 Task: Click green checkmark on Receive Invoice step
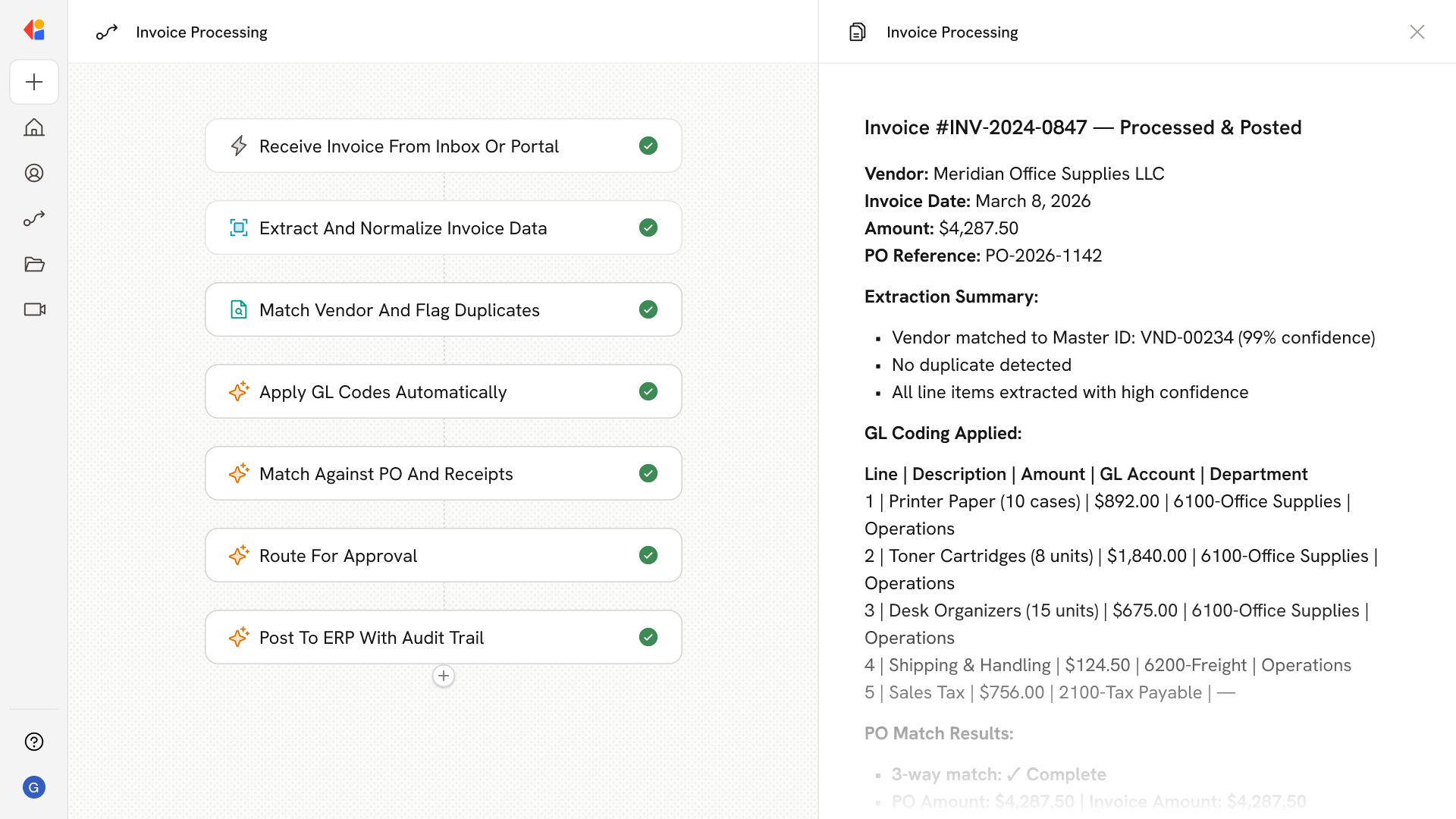pyautogui.click(x=648, y=146)
